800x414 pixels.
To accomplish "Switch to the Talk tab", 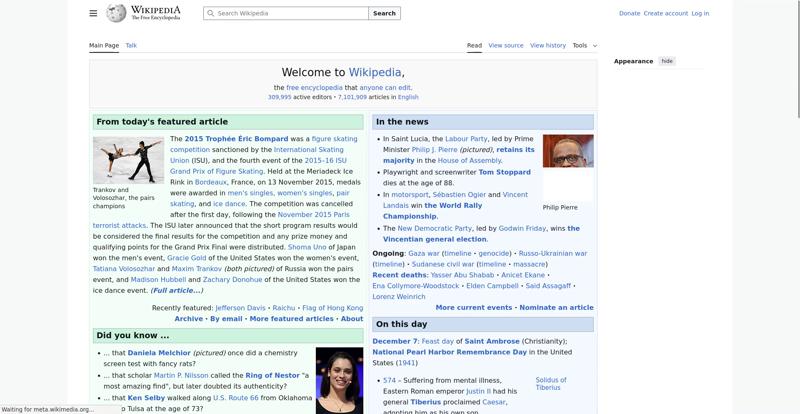I will [x=131, y=45].
